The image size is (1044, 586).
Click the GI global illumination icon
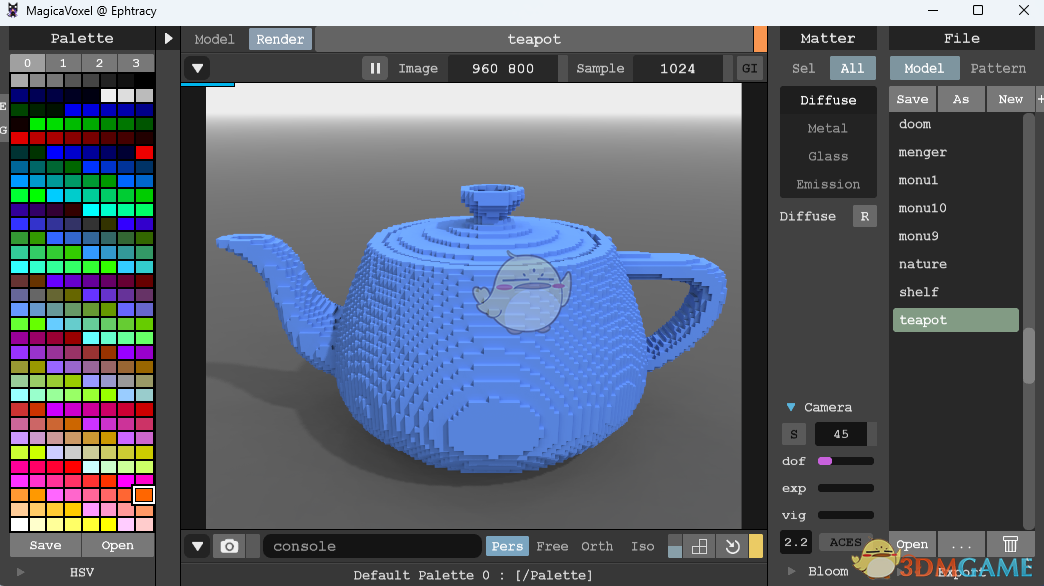(749, 68)
